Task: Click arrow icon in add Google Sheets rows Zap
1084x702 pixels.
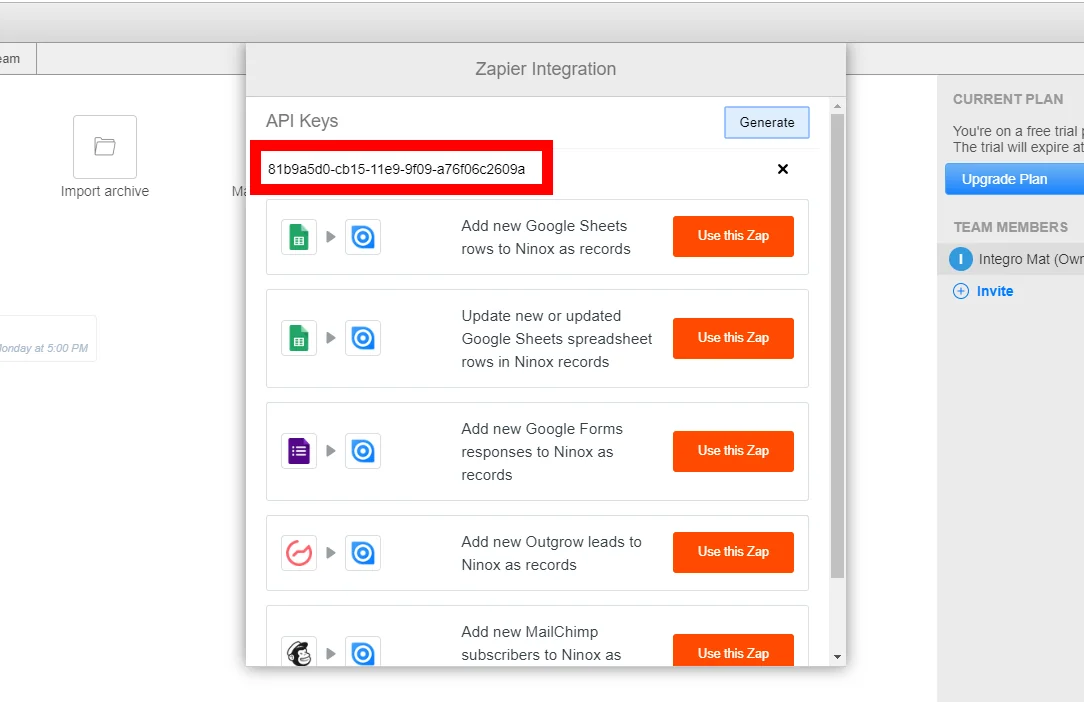Action: (330, 237)
